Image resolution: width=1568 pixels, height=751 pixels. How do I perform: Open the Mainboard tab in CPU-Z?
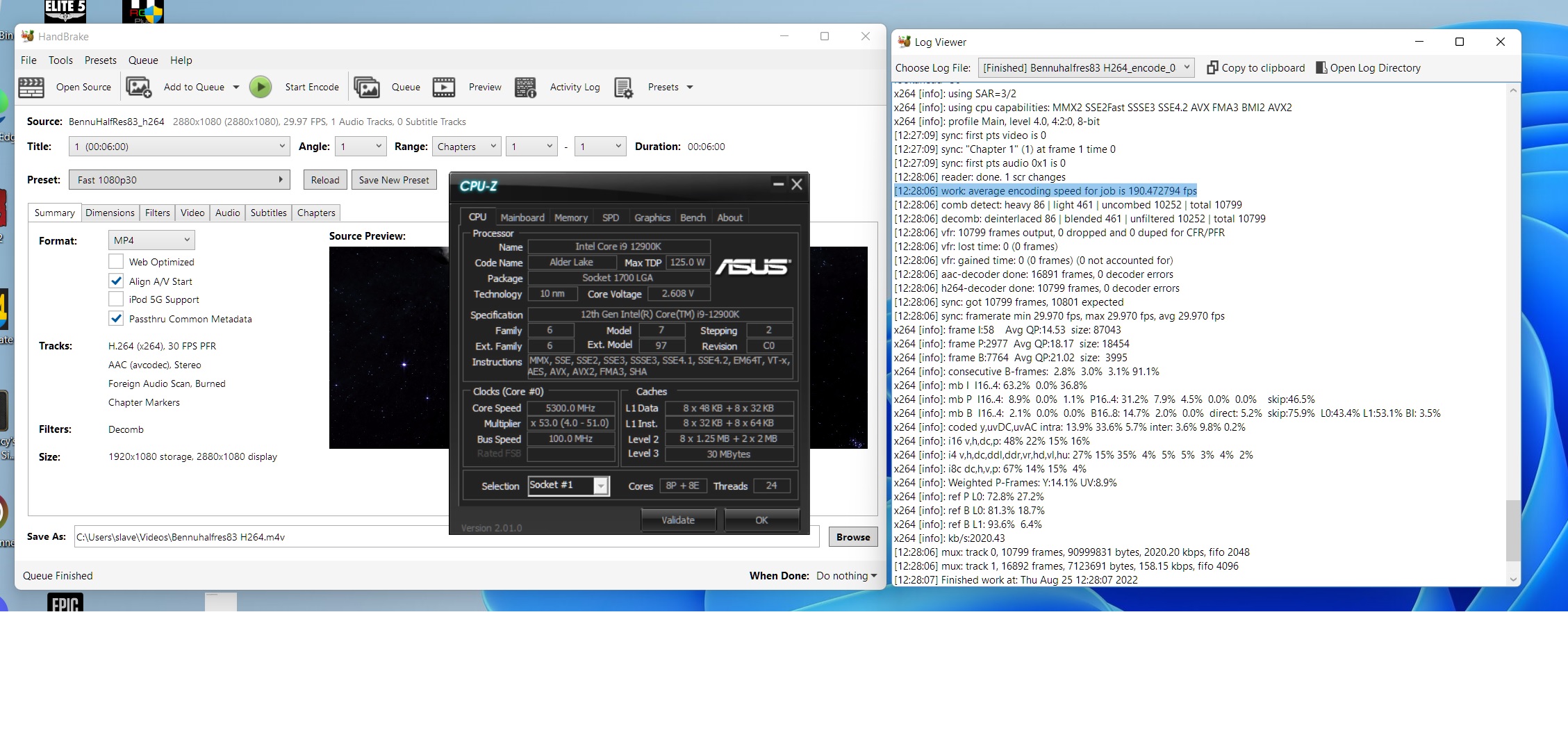[x=522, y=217]
